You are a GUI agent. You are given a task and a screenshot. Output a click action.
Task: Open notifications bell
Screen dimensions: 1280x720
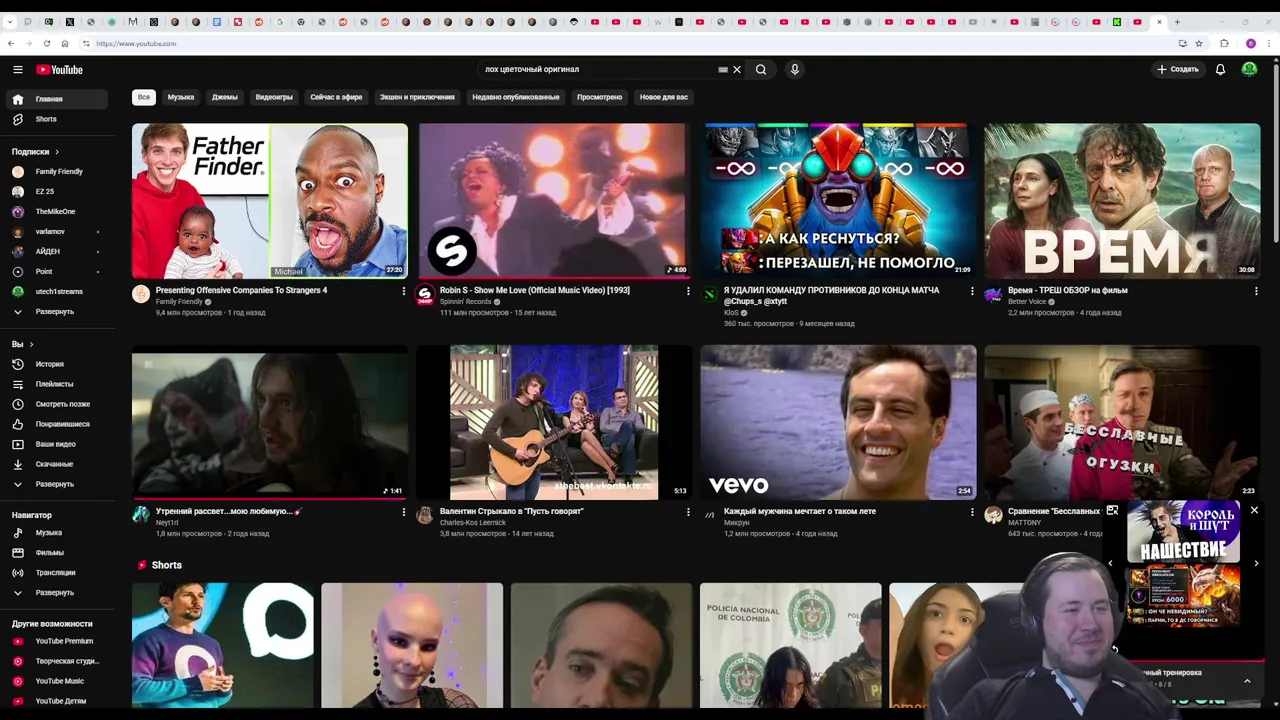tap(1220, 69)
